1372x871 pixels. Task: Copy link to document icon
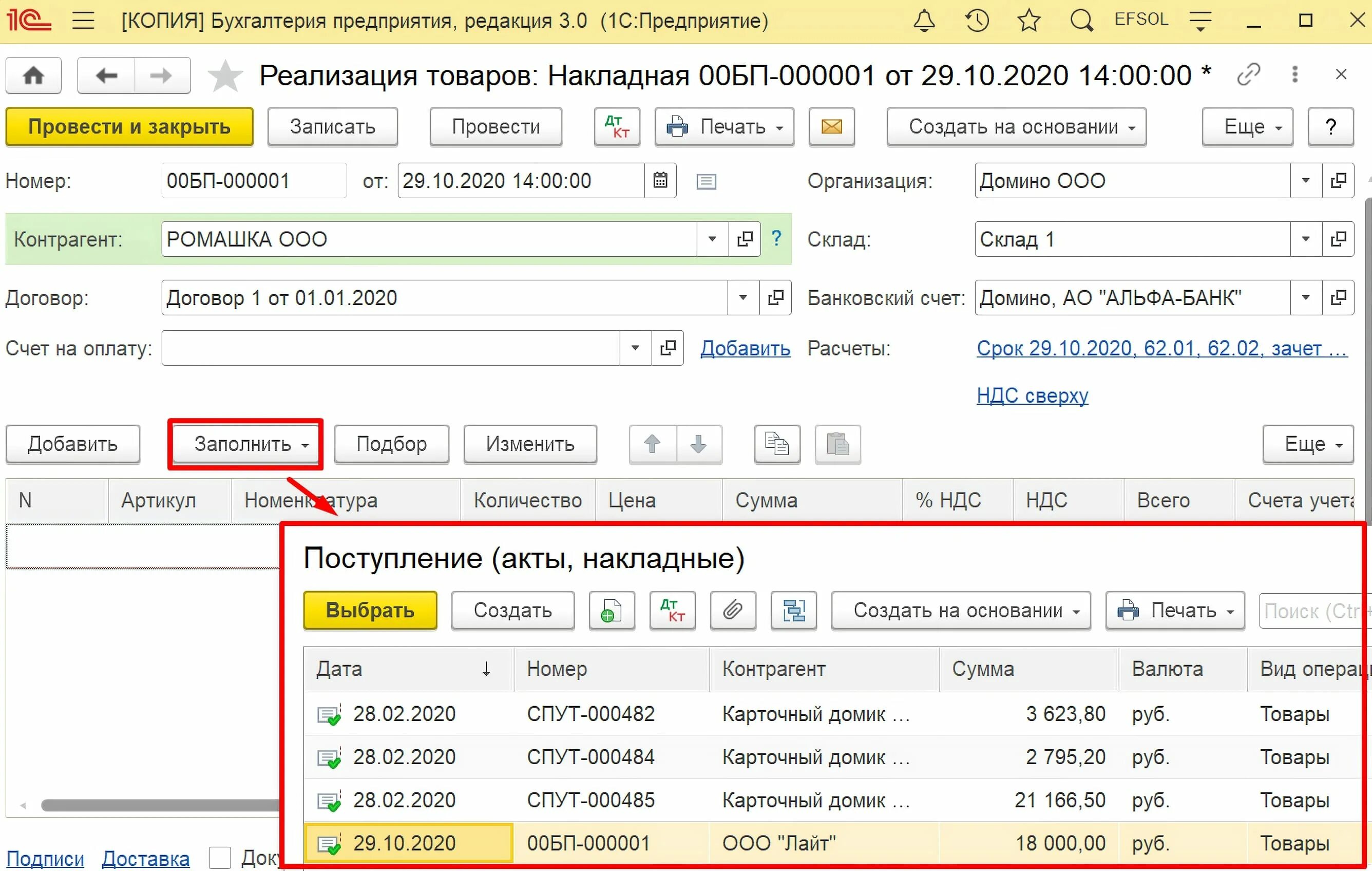[1248, 74]
